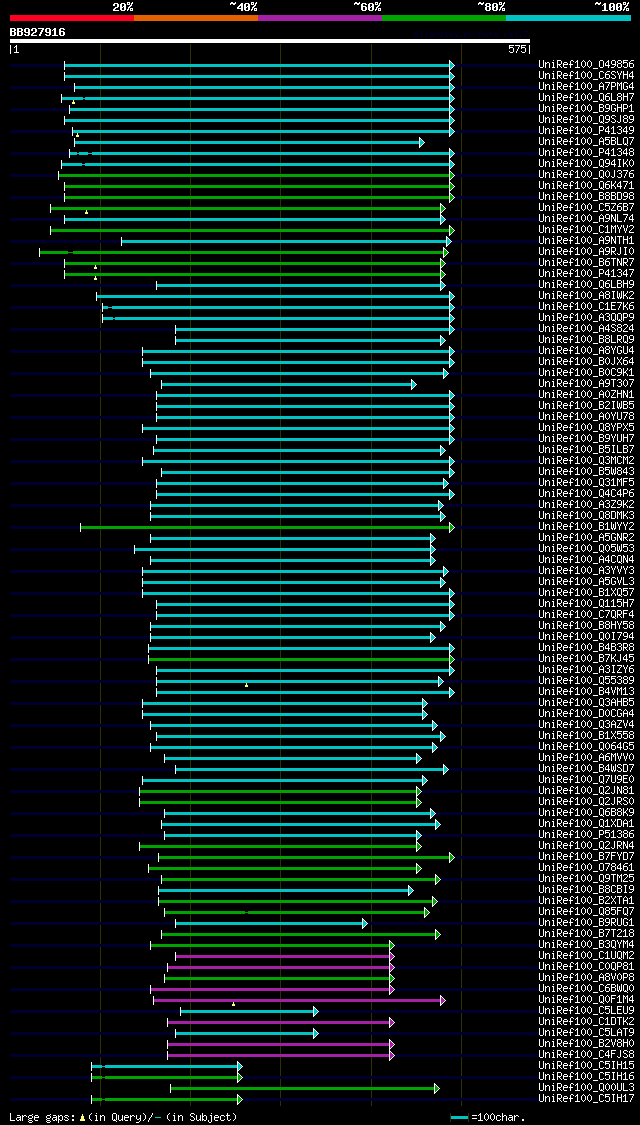Select the UniRef100_C5LEU9 label

(x=586, y=1011)
